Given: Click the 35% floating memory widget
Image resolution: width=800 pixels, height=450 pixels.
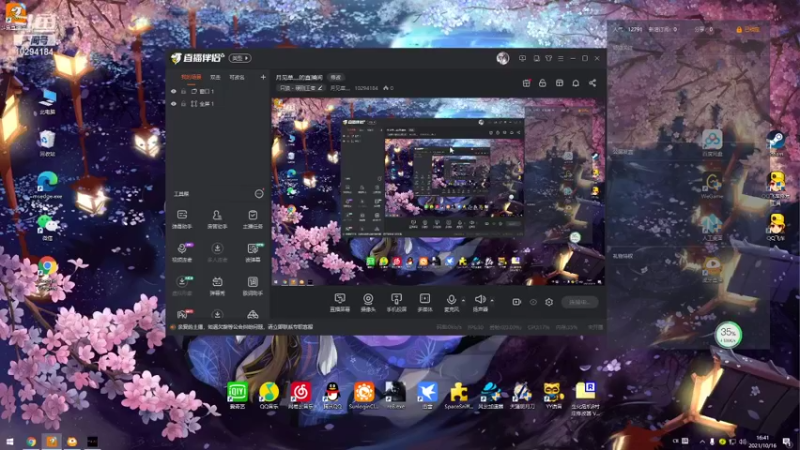Looking at the screenshot, I should [728, 335].
